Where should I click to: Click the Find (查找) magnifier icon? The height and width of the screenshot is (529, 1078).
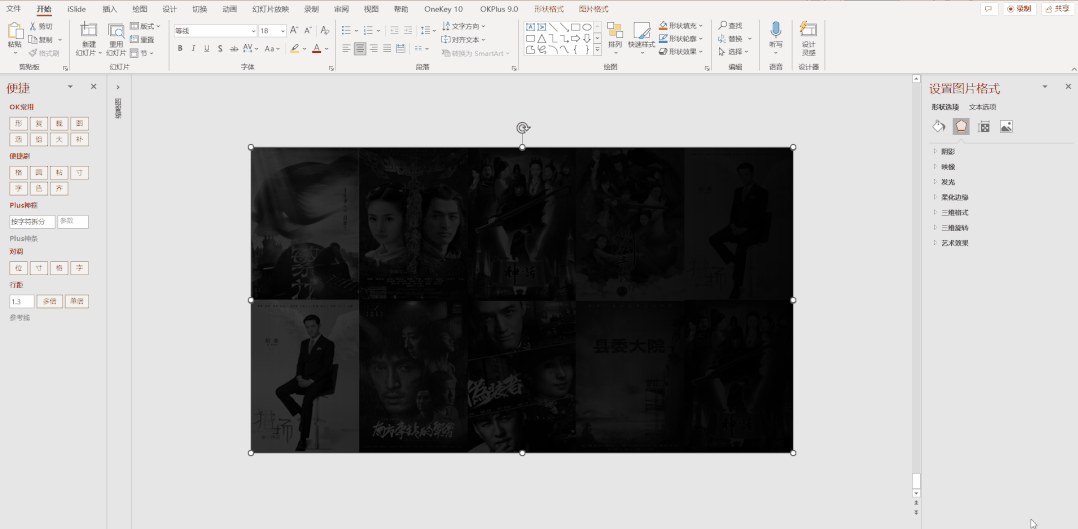(723, 26)
